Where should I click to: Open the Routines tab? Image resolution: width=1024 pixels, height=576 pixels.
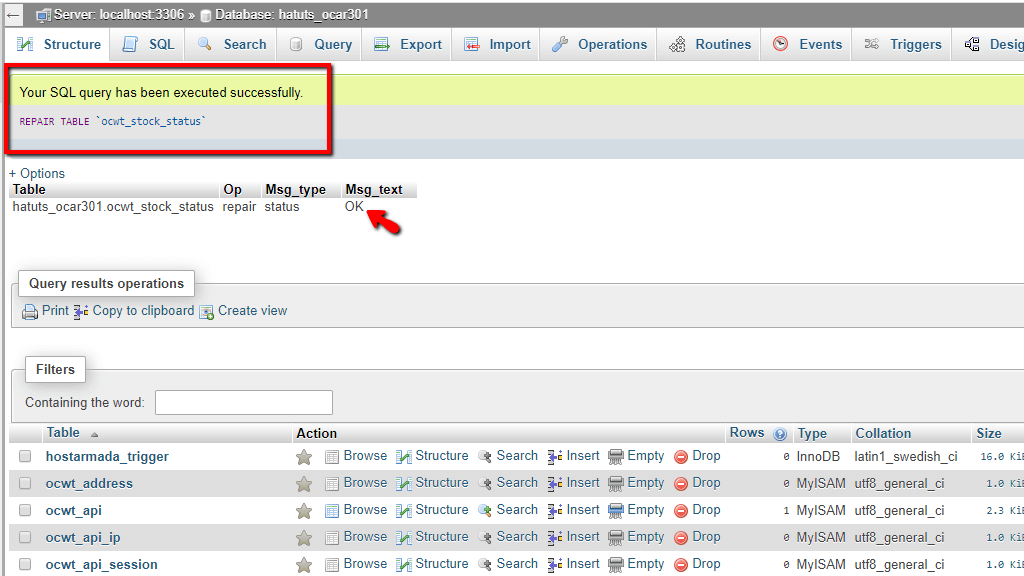(x=709, y=44)
